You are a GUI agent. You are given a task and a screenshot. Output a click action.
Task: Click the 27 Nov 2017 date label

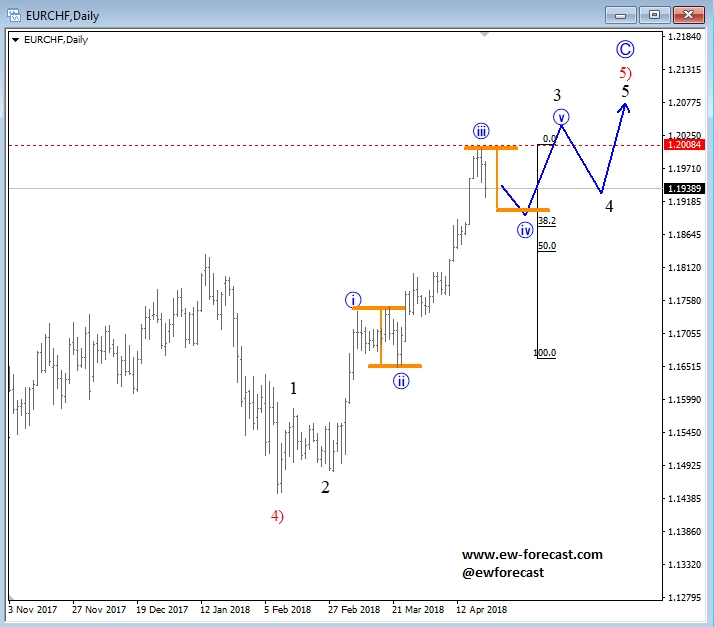click(99, 610)
